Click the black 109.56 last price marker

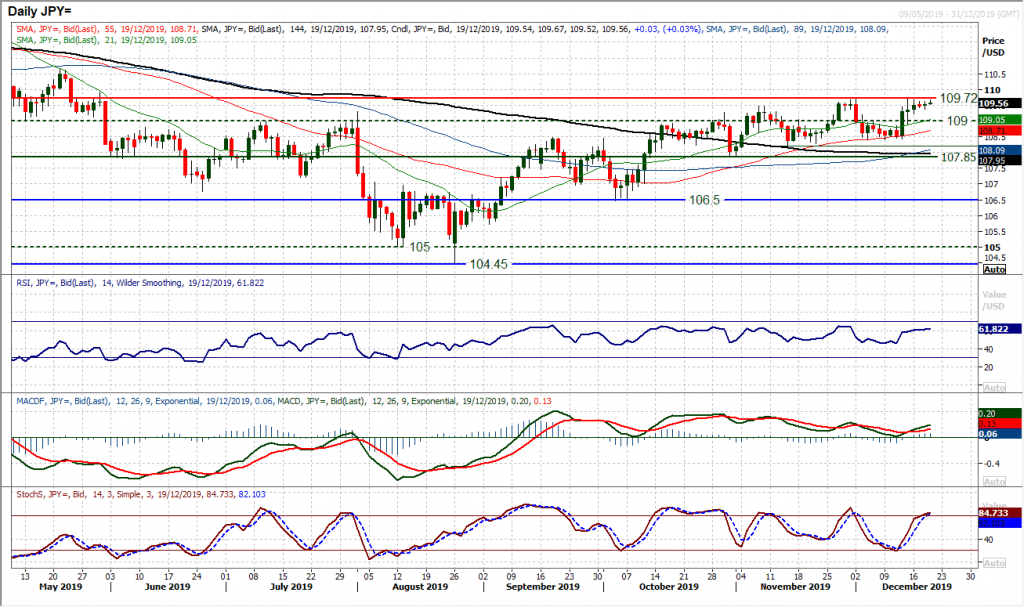click(x=993, y=101)
